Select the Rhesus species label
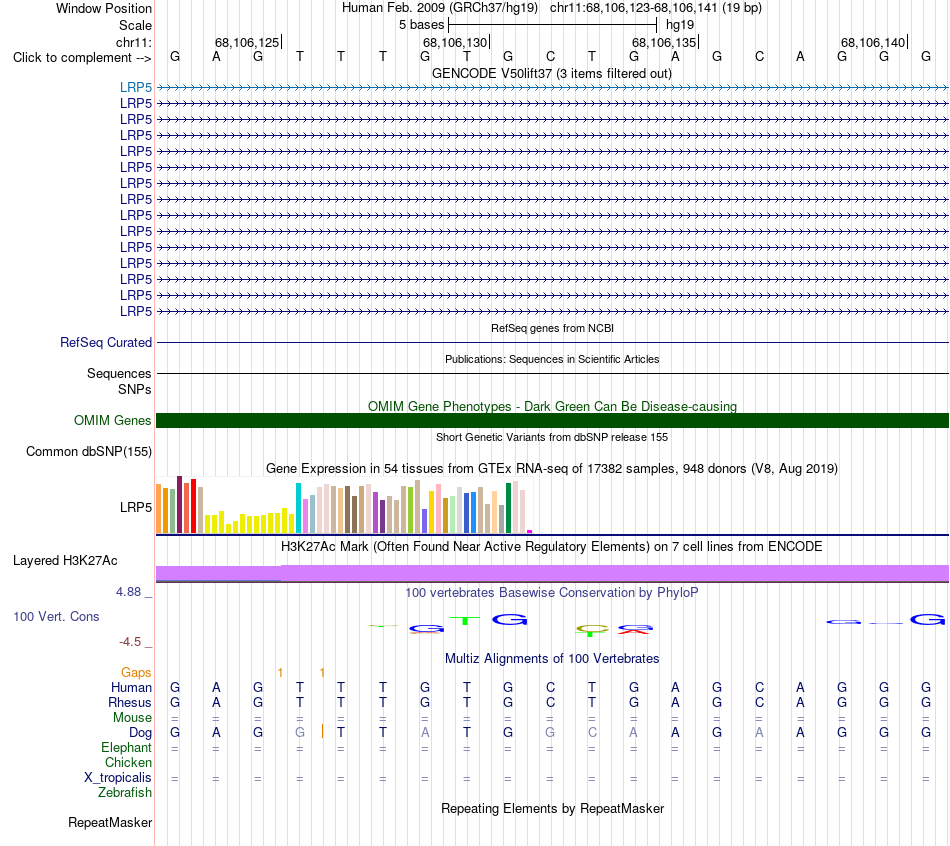This screenshot has height=846, width=950. tap(130, 702)
